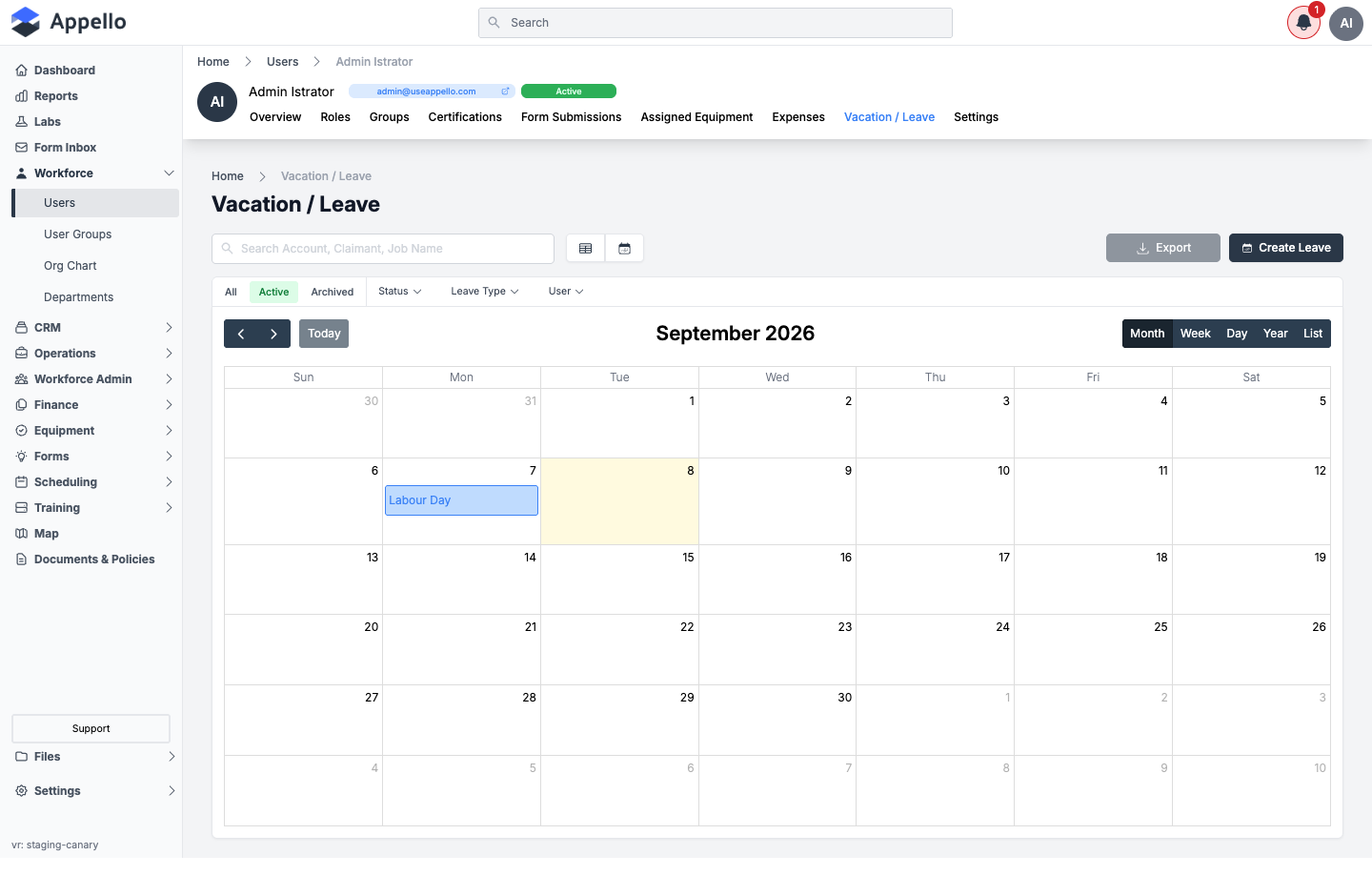The height and width of the screenshot is (875, 1372).
Task: Select the Archived filter
Action: [333, 293]
